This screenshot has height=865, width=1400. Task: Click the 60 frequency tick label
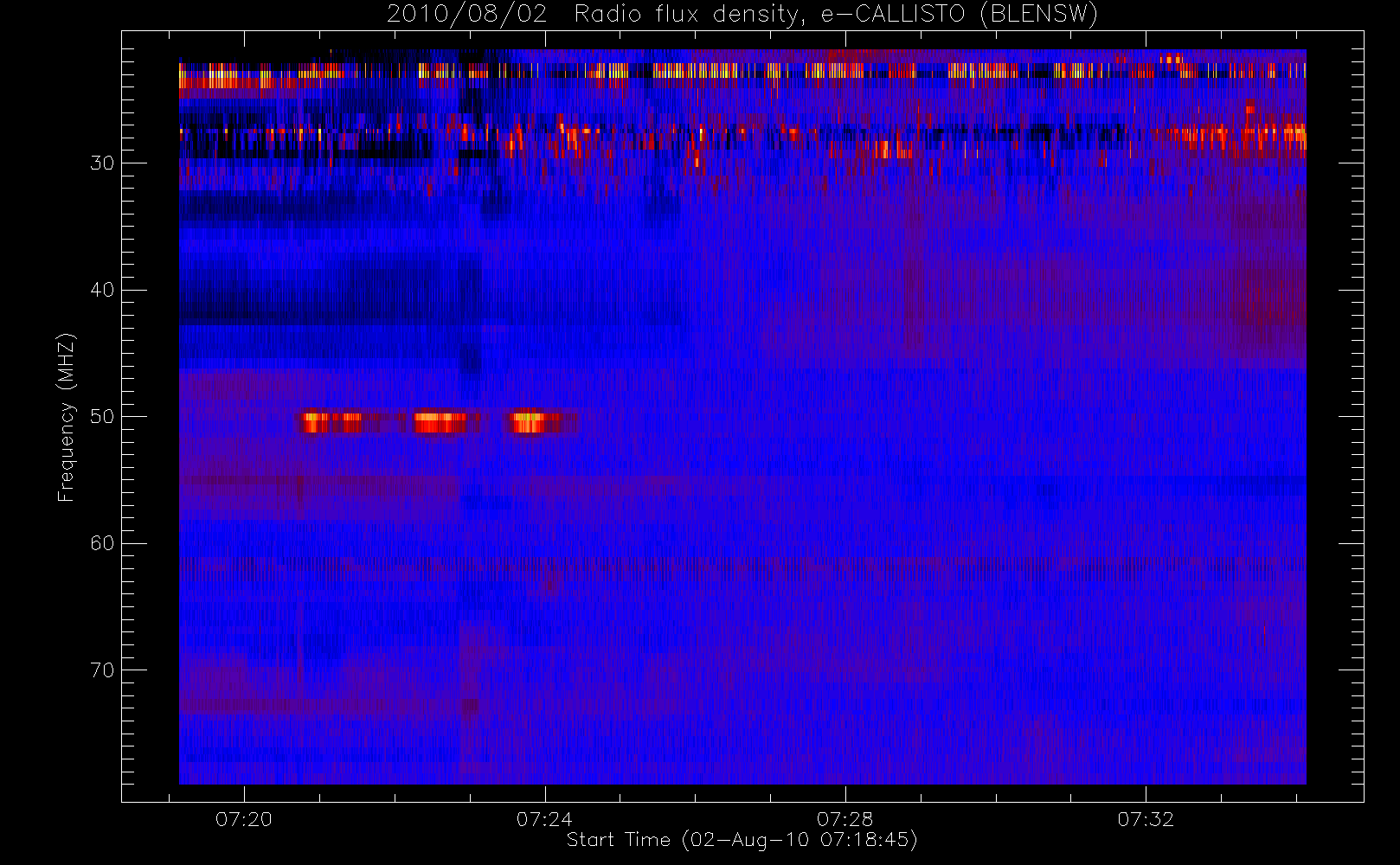102,543
